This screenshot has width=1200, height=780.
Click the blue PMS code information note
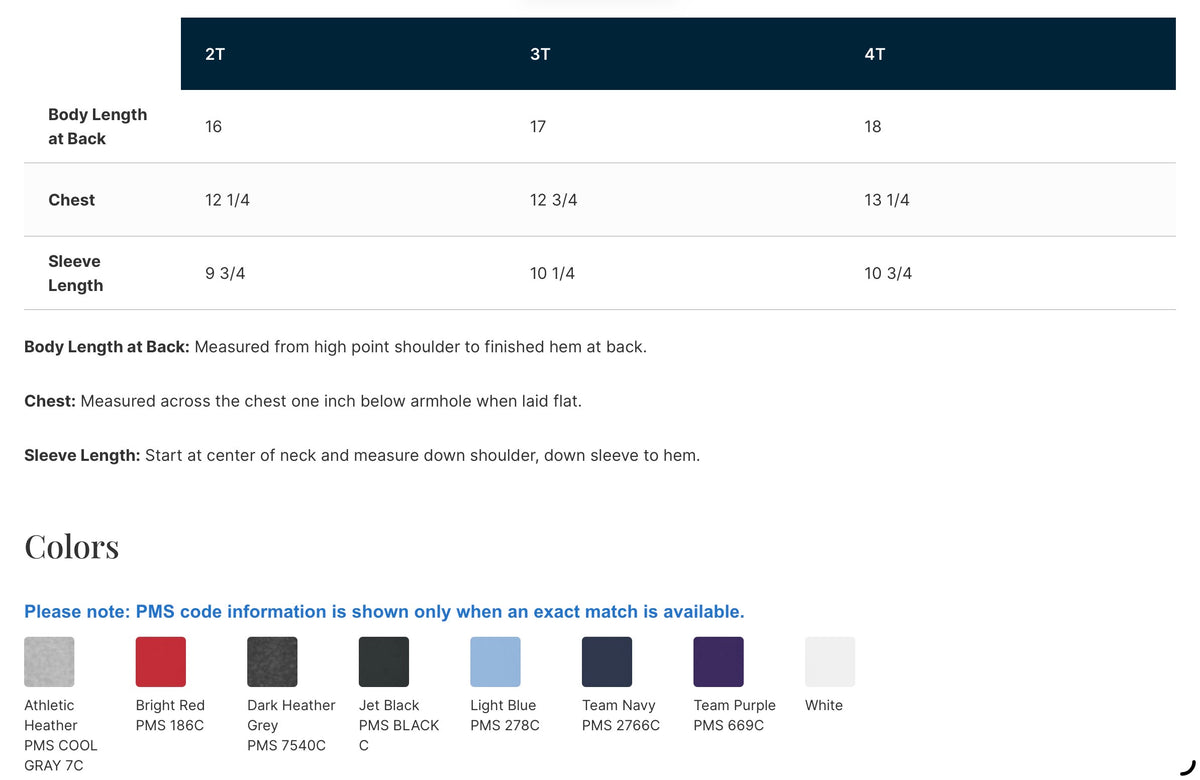pos(384,612)
